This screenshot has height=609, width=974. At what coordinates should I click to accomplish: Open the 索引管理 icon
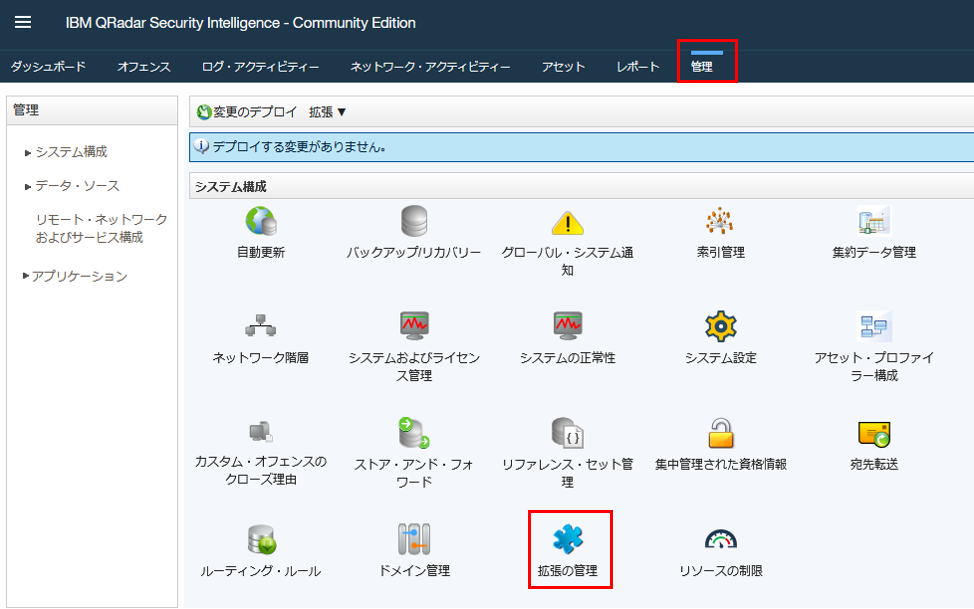tap(720, 221)
